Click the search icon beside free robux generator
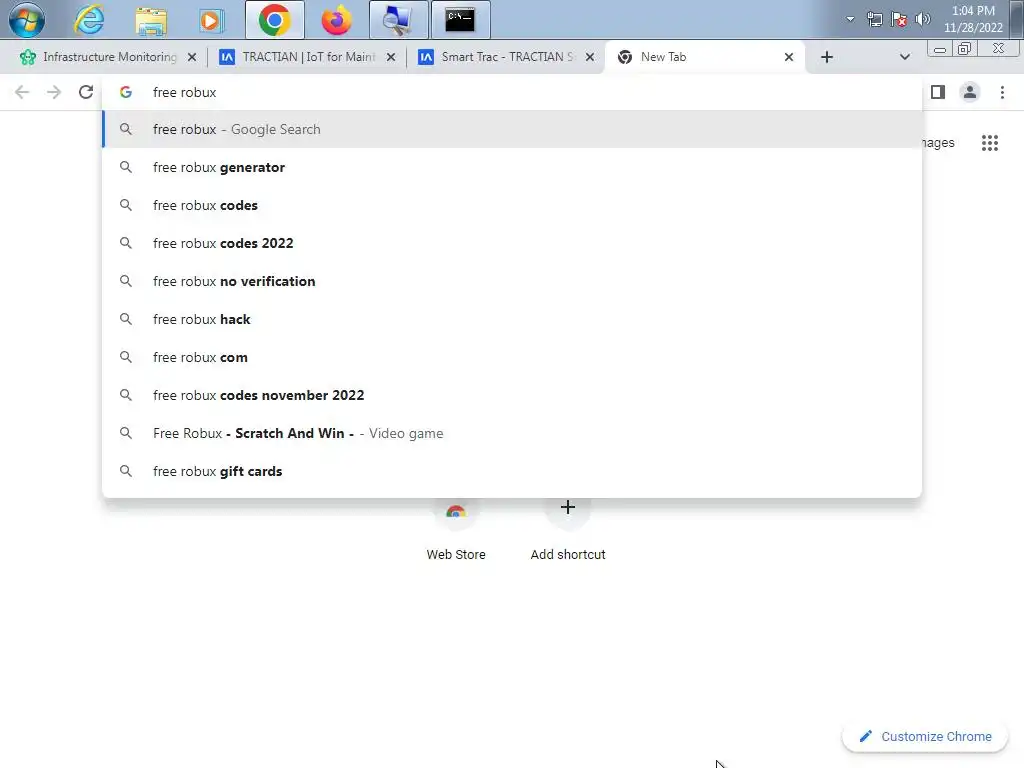The image size is (1024, 768). 126,167
